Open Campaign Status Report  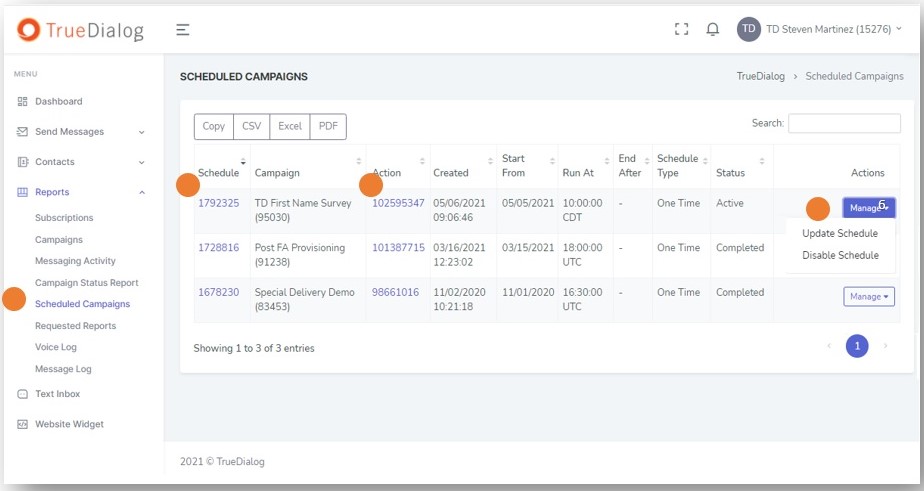[87, 282]
